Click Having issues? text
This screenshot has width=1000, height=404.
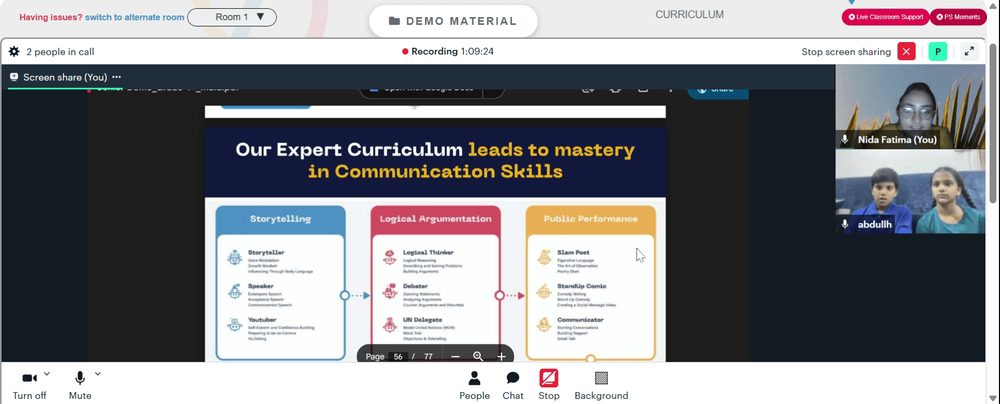[x=51, y=17]
